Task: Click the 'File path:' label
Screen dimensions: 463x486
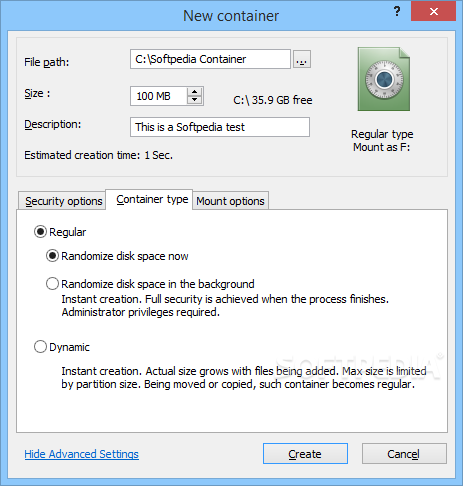Action: point(47,62)
